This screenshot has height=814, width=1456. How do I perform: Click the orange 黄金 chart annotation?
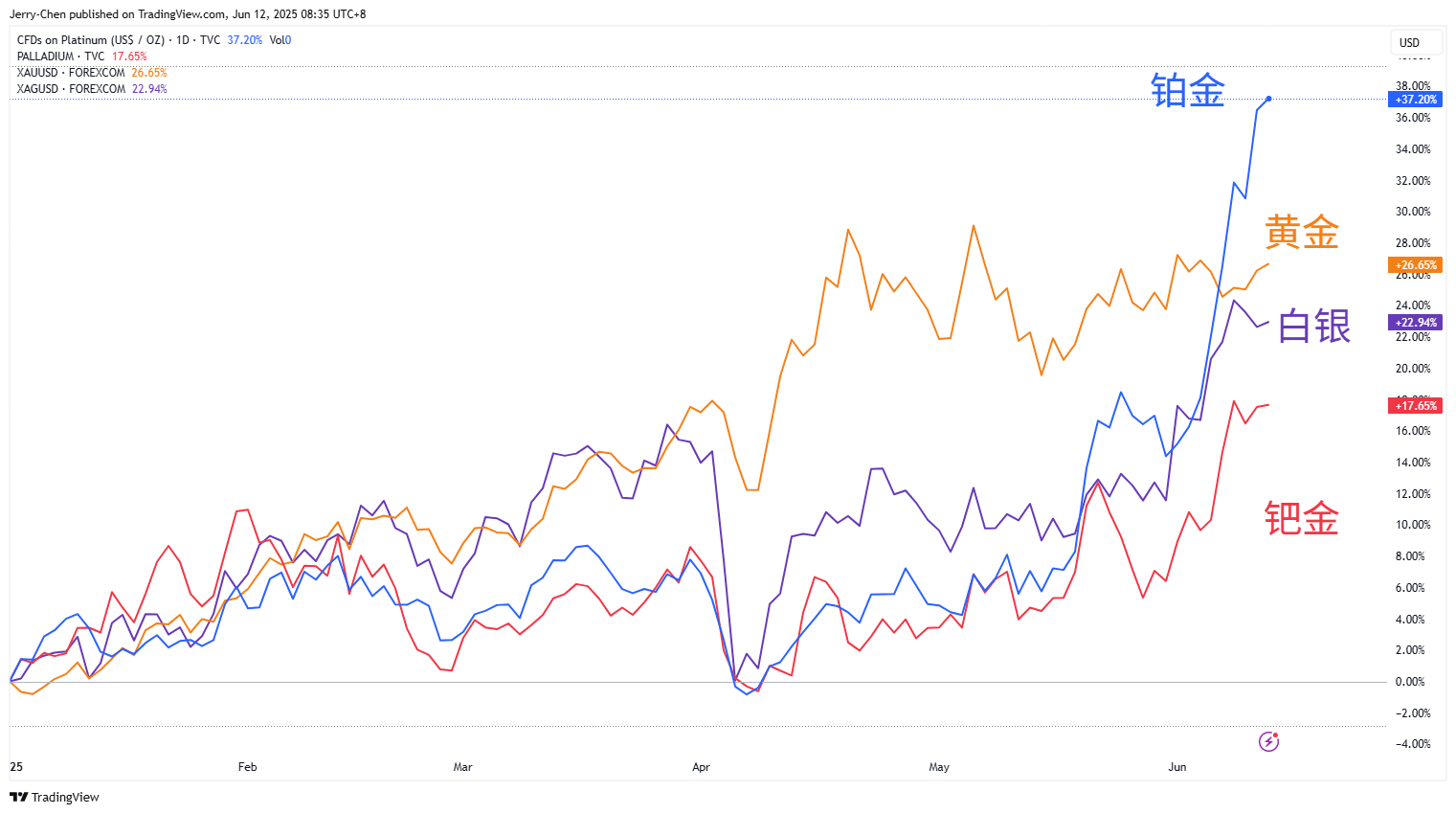1301,233
